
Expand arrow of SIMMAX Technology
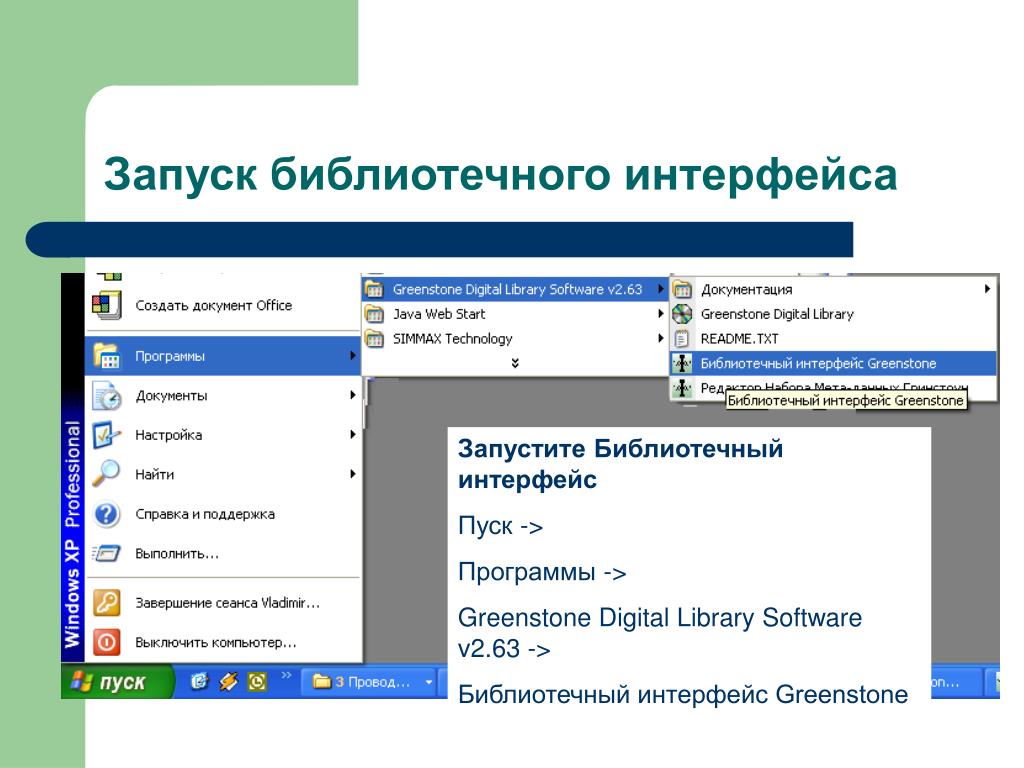(661, 338)
